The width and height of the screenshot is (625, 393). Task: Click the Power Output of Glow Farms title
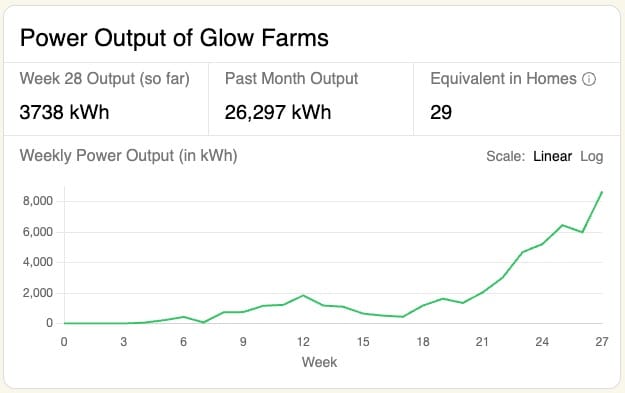[174, 38]
